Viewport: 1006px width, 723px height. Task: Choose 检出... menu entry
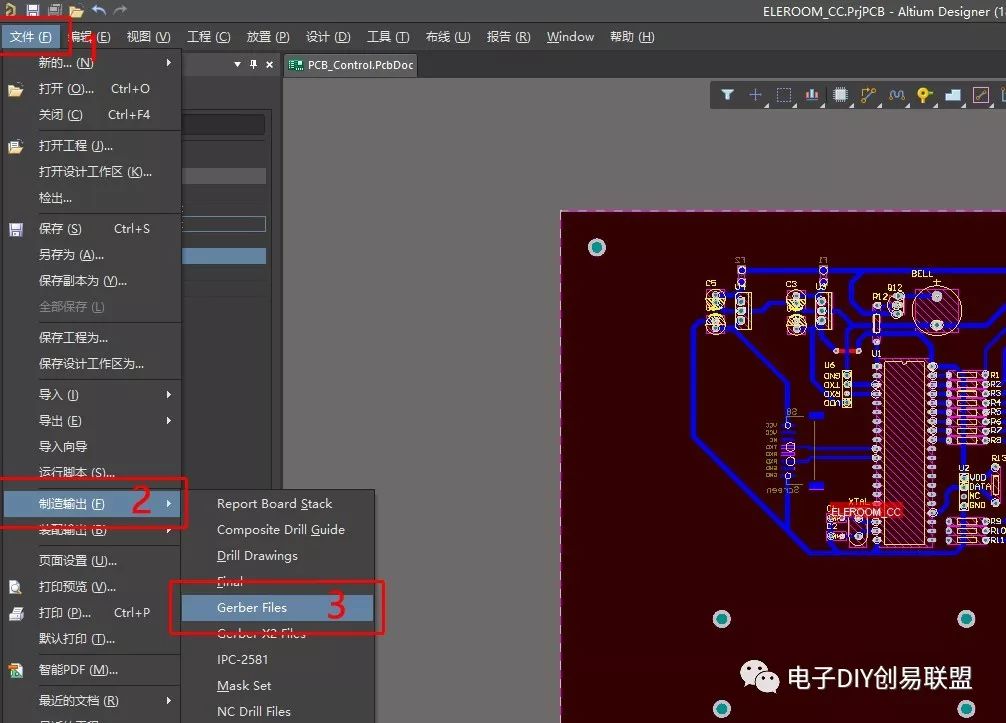92,198
